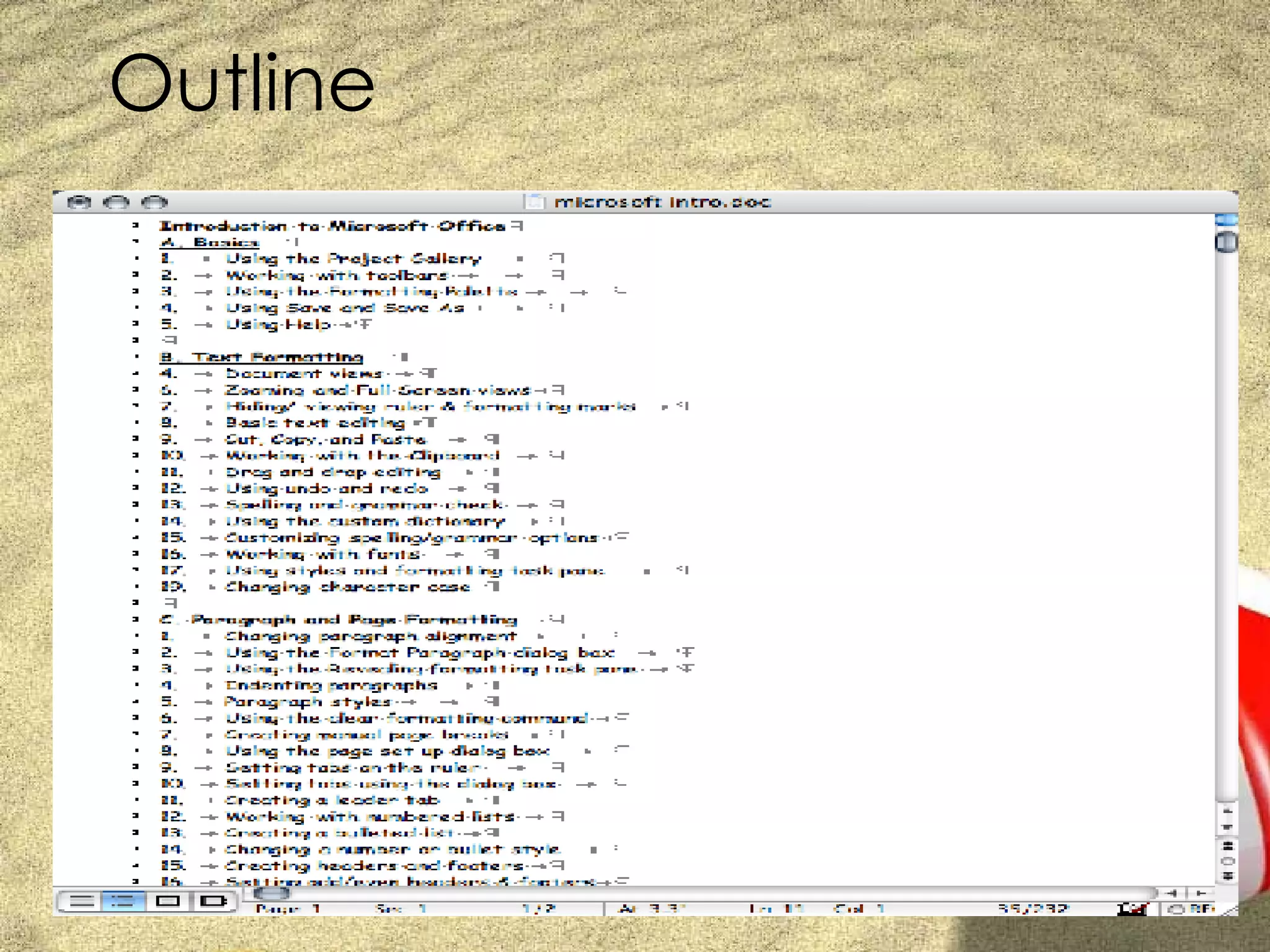This screenshot has height=952, width=1270.
Task: Click the "B. Text Formatting" section heading
Action: coord(261,357)
